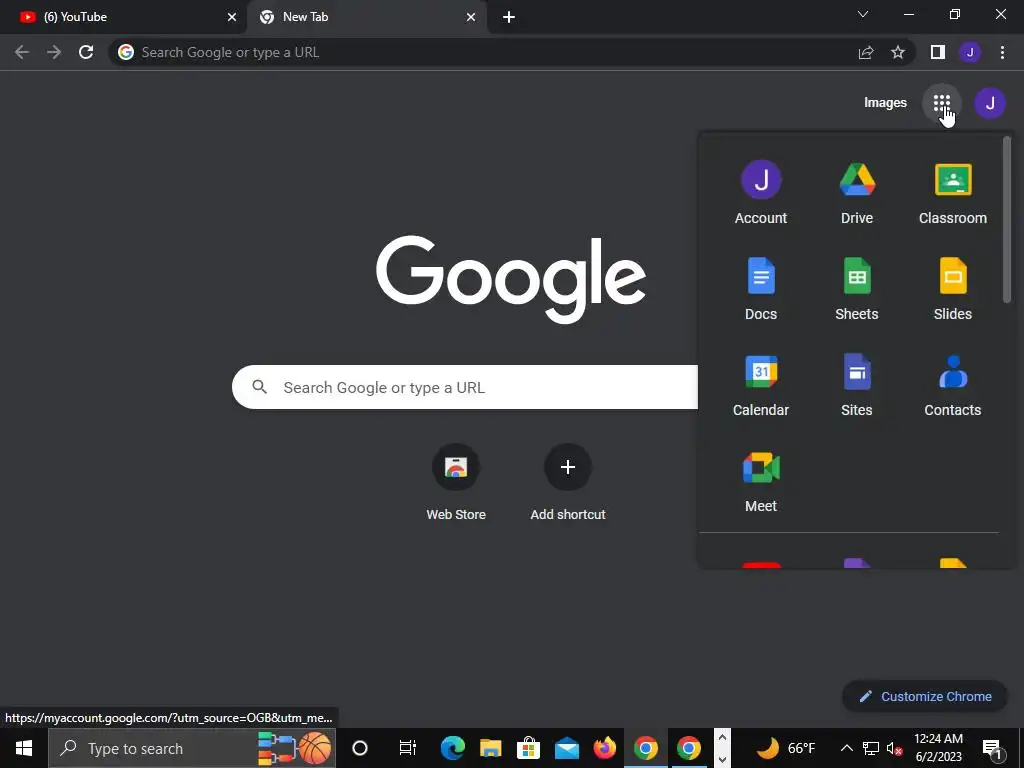
Task: Show hidden system tray icons
Action: [846, 748]
